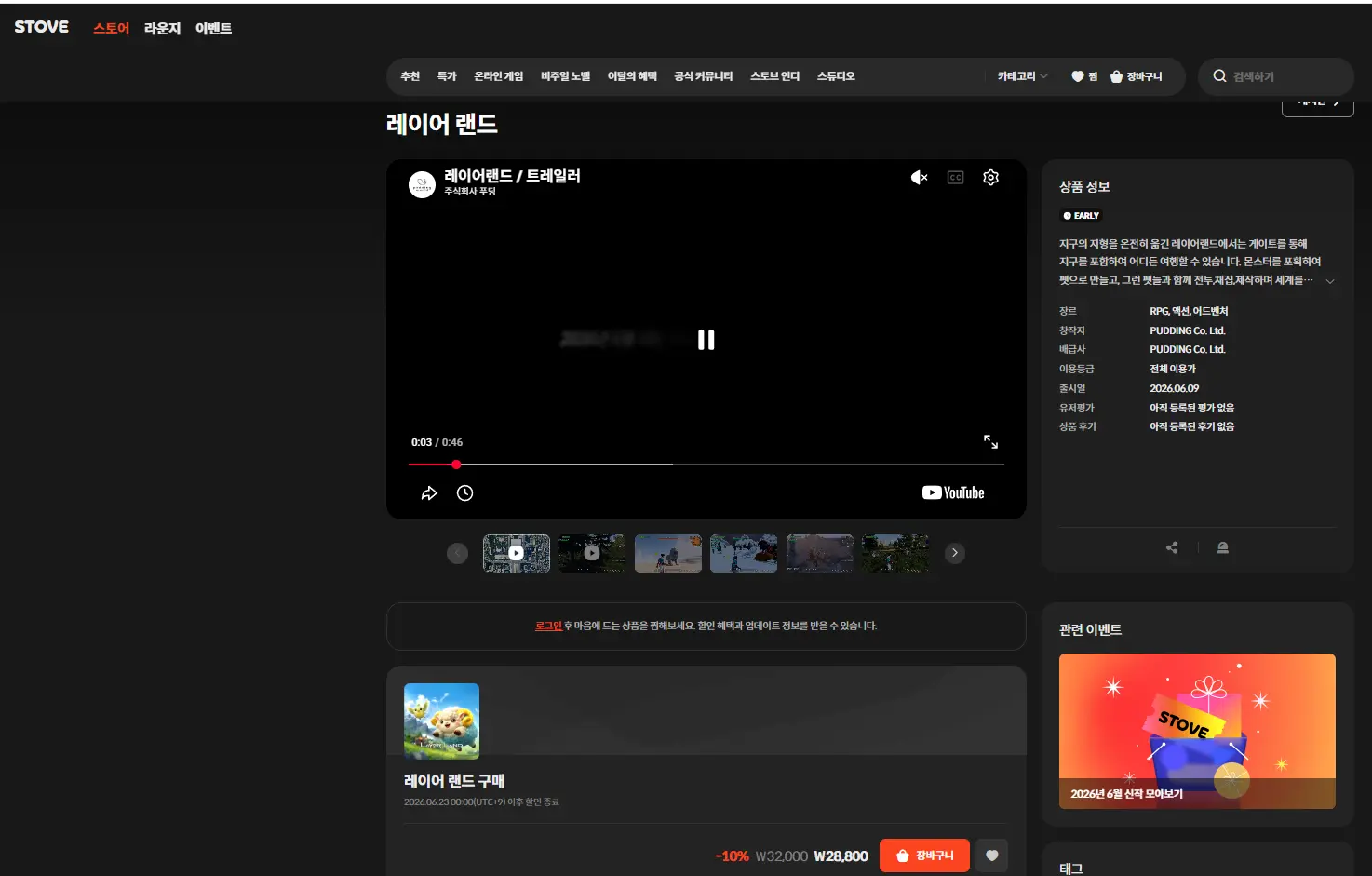The height and width of the screenshot is (876, 1372).
Task: Click the video progress bar
Action: tap(706, 464)
